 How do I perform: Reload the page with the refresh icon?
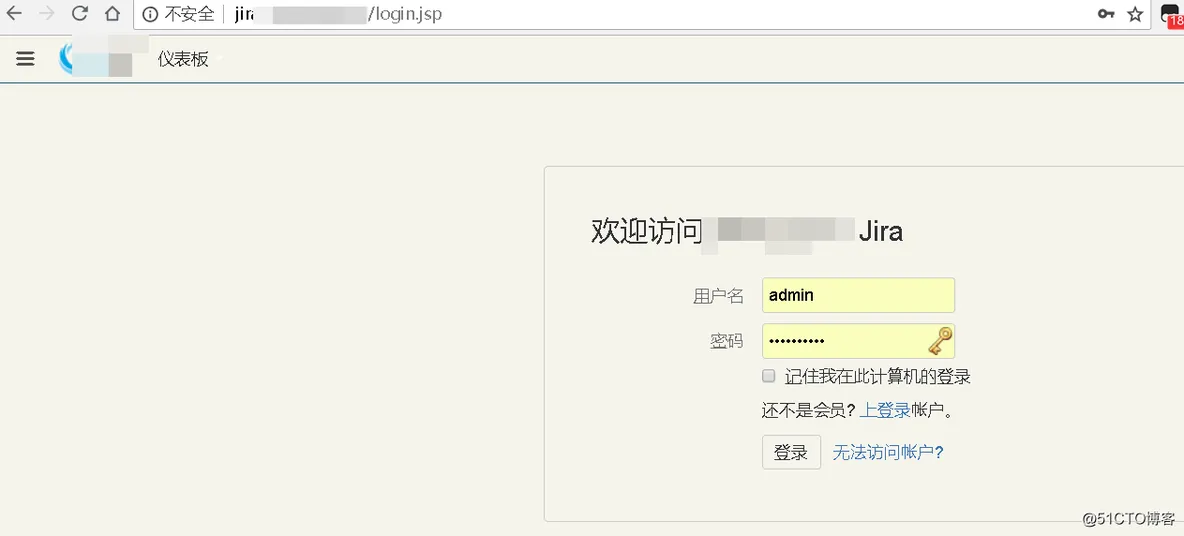click(x=79, y=14)
